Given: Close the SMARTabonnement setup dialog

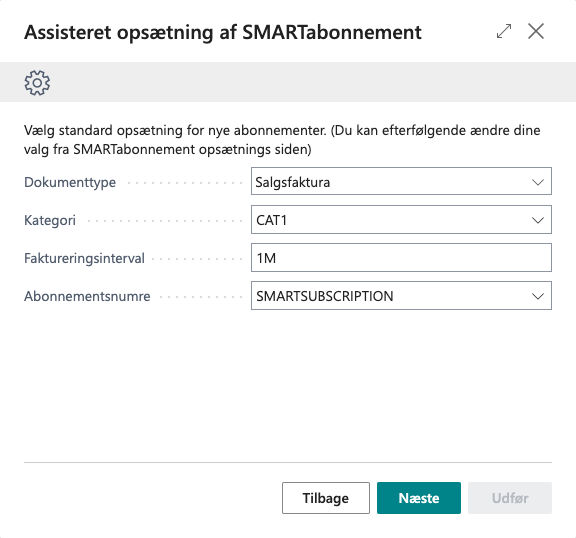Looking at the screenshot, I should (536, 31).
